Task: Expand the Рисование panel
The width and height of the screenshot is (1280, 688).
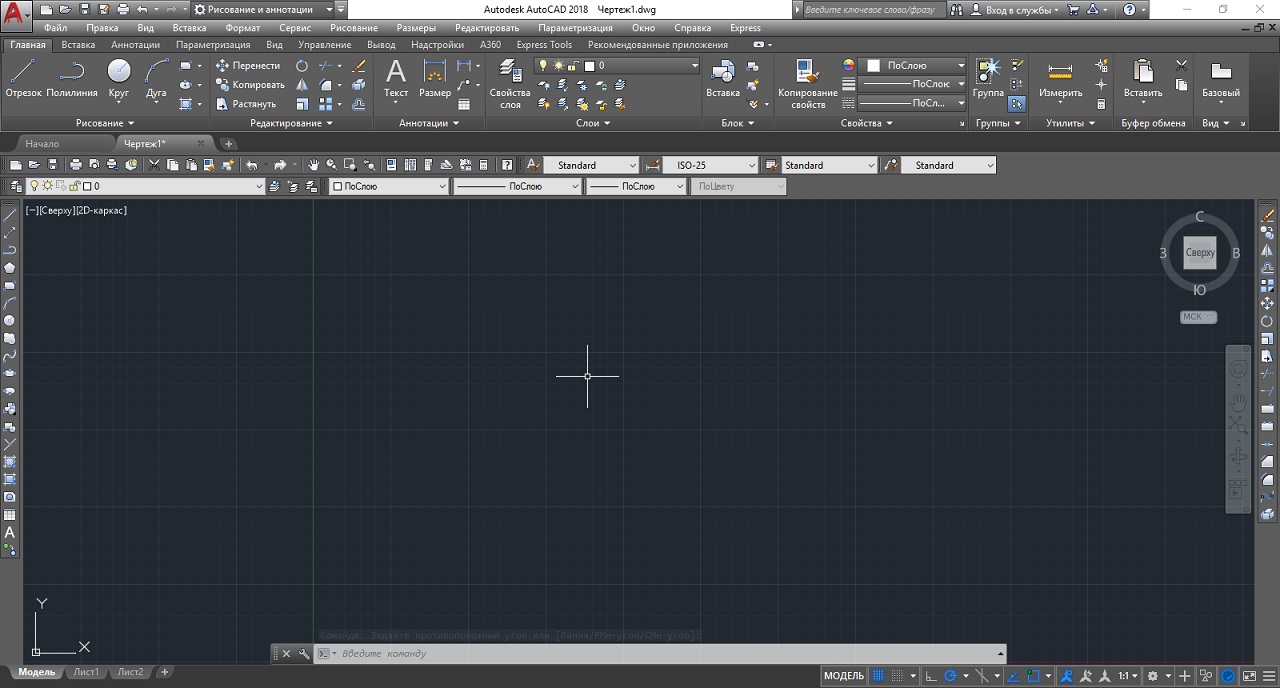Action: (105, 123)
